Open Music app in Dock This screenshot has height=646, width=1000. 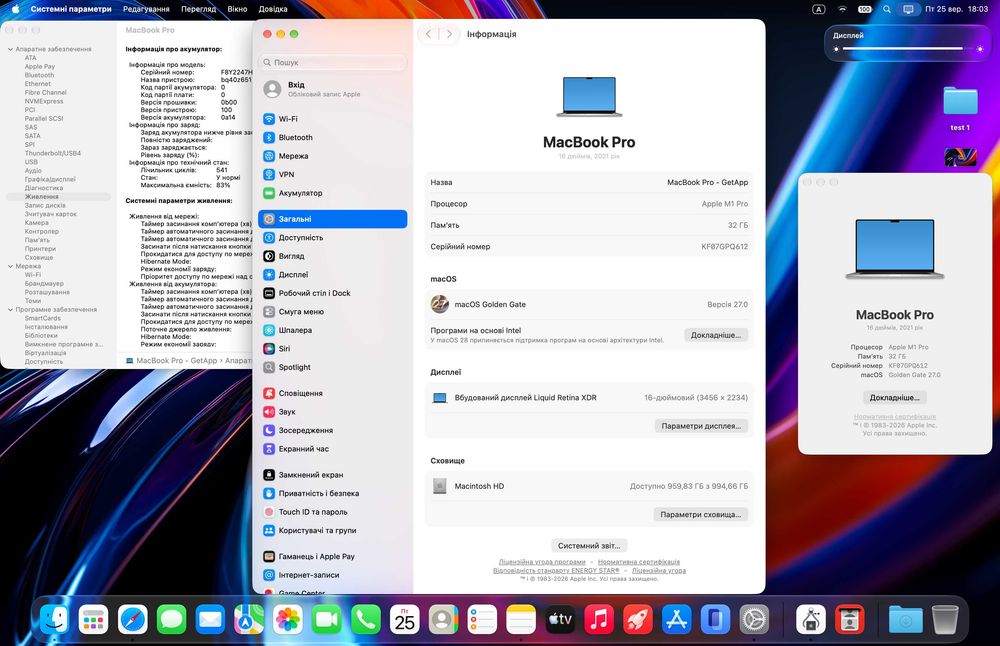[x=599, y=619]
